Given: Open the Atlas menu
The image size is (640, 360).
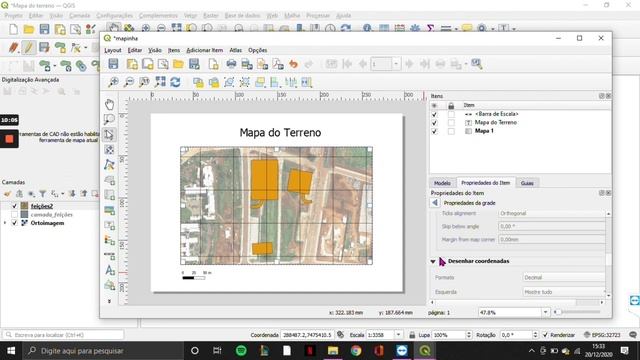Looking at the screenshot, I should [x=236, y=50].
